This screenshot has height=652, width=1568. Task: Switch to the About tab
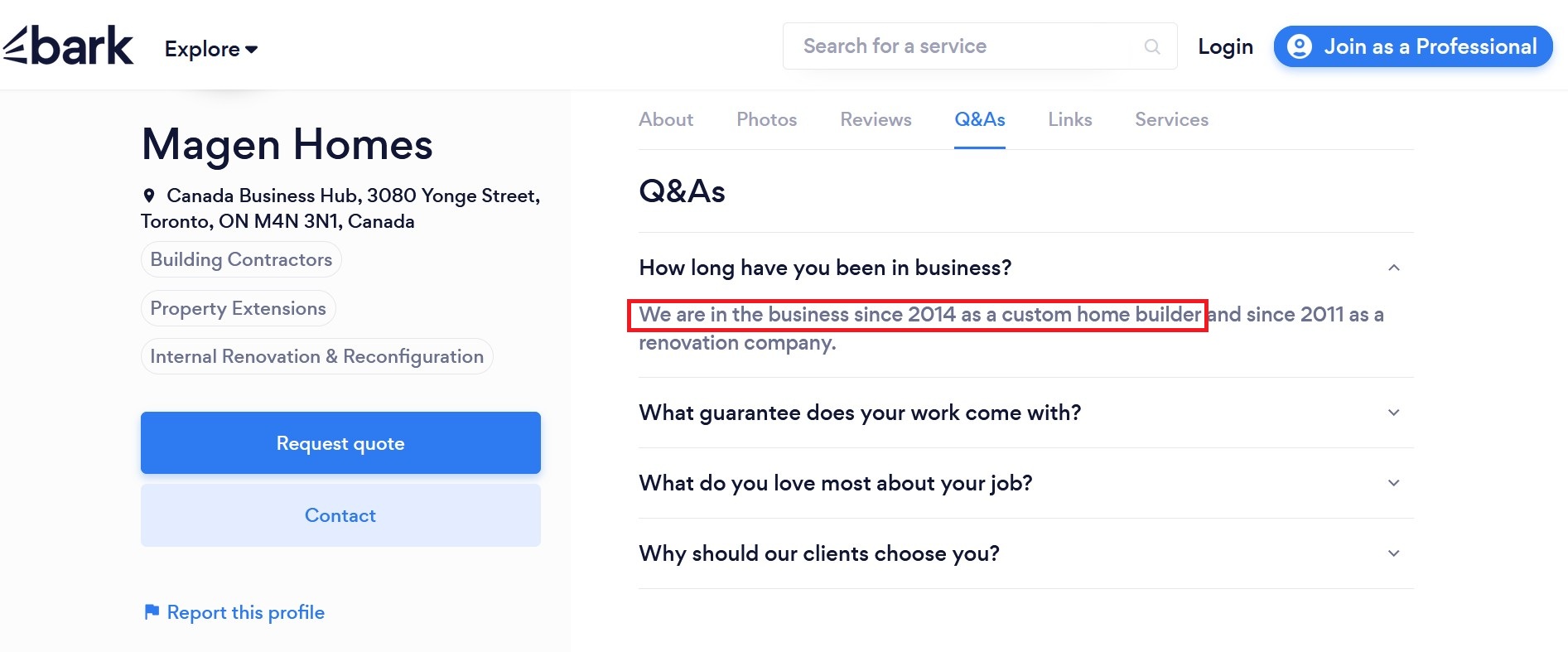pos(666,119)
